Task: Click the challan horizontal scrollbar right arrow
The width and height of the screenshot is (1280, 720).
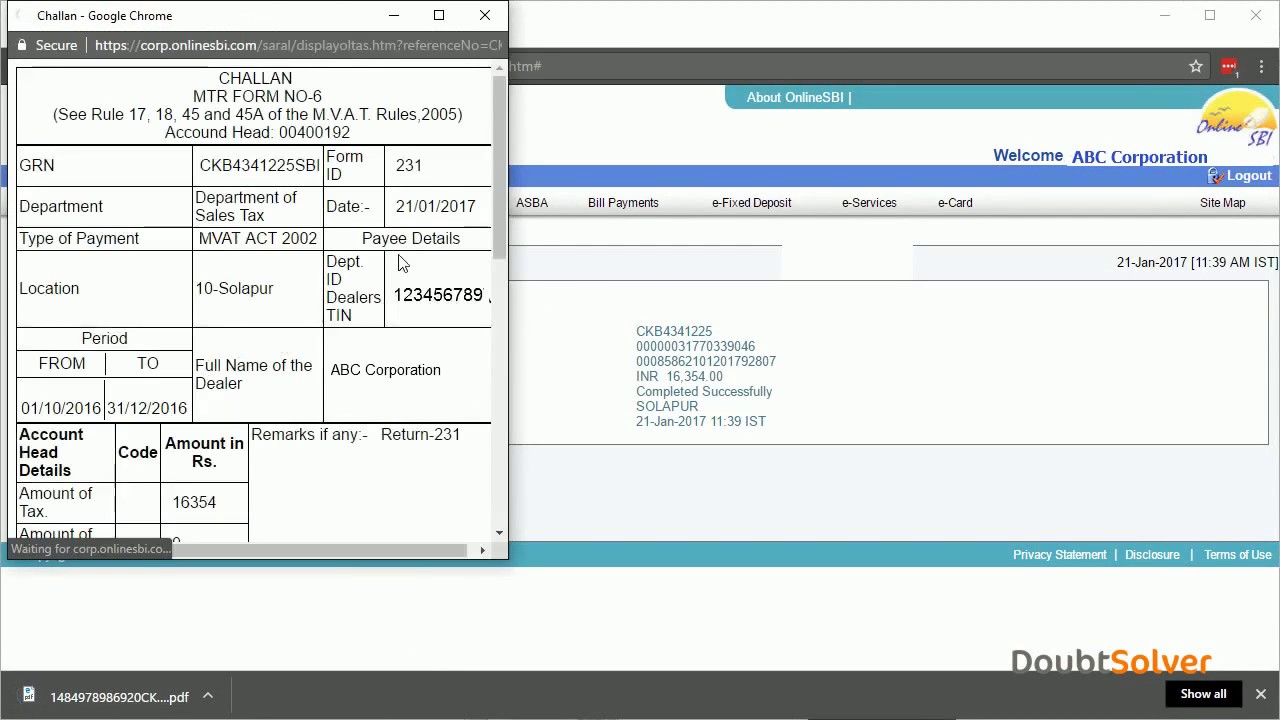Action: click(482, 550)
